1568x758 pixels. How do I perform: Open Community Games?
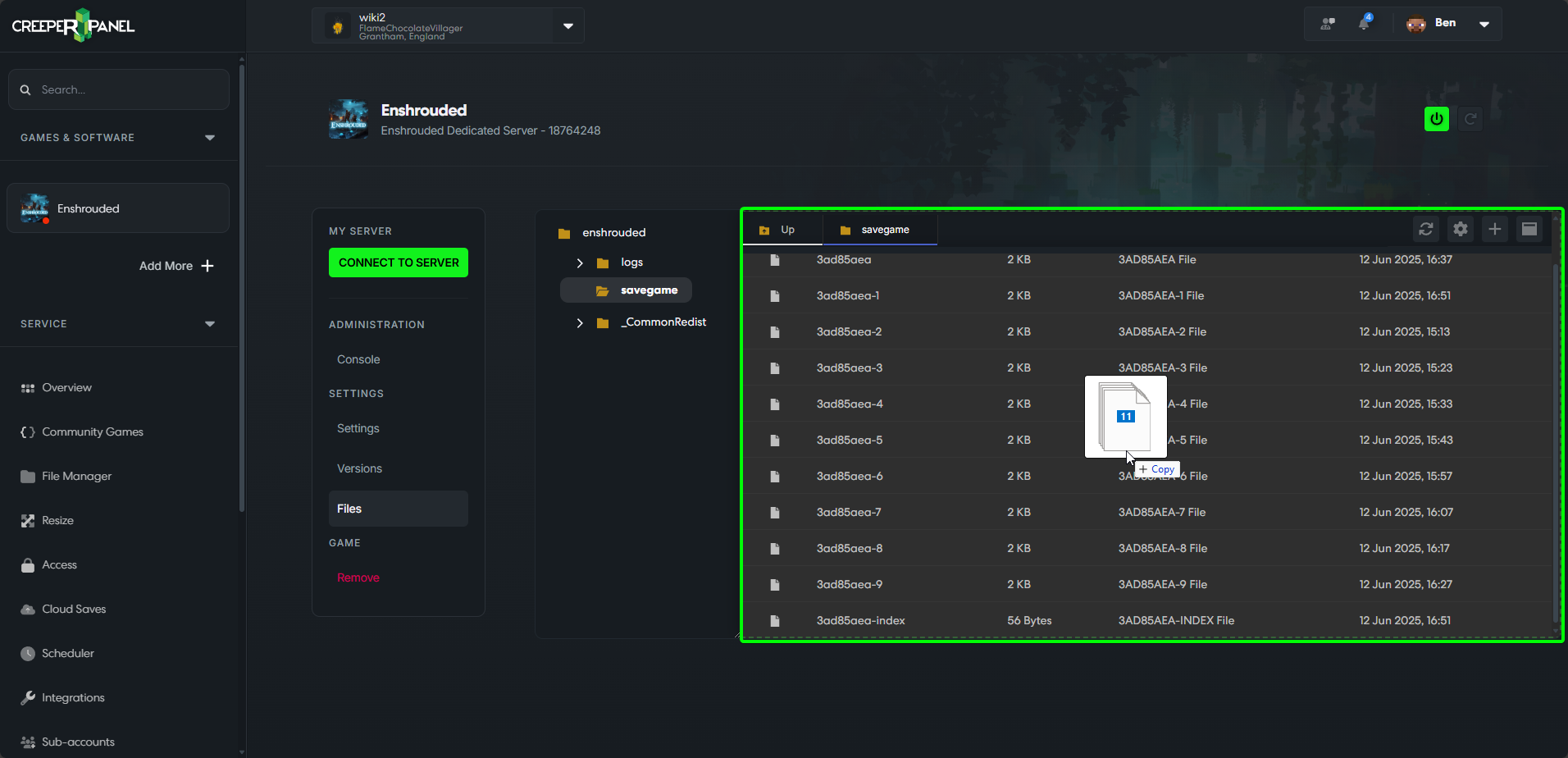point(81,432)
